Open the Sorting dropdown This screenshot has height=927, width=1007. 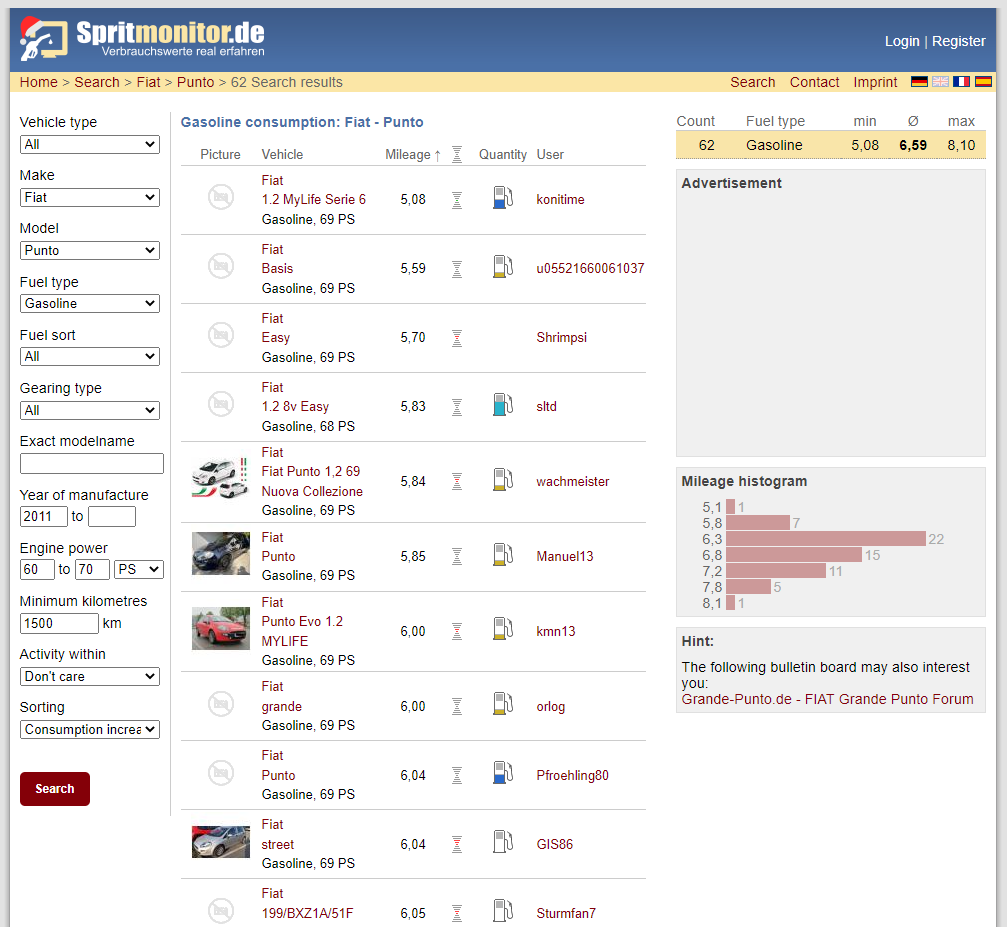[x=90, y=729]
